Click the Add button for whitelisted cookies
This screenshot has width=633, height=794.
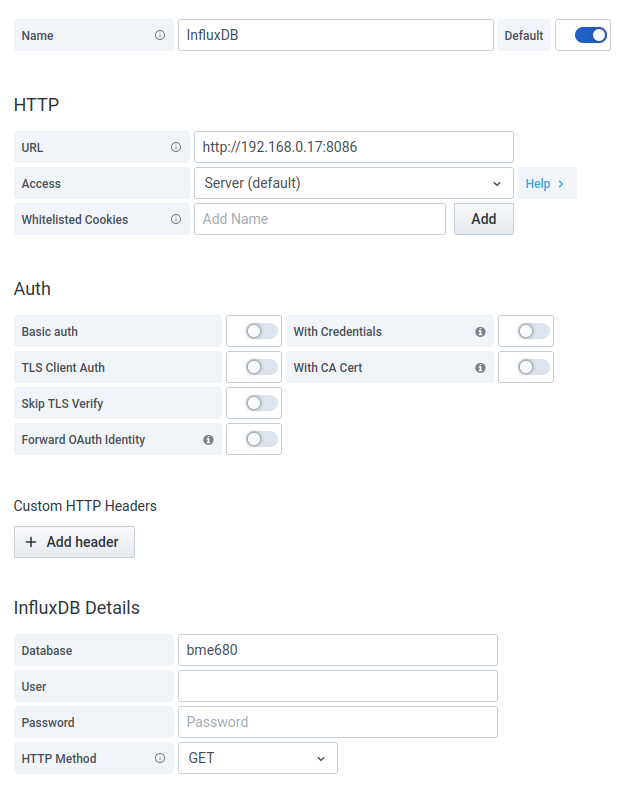pos(484,219)
